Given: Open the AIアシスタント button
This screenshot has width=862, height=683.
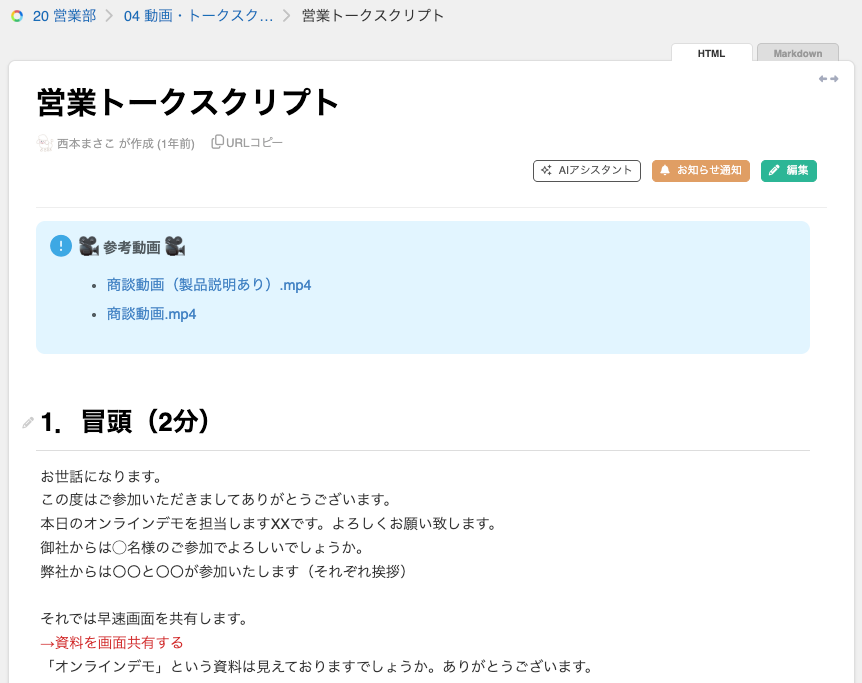Looking at the screenshot, I should click(x=587, y=171).
